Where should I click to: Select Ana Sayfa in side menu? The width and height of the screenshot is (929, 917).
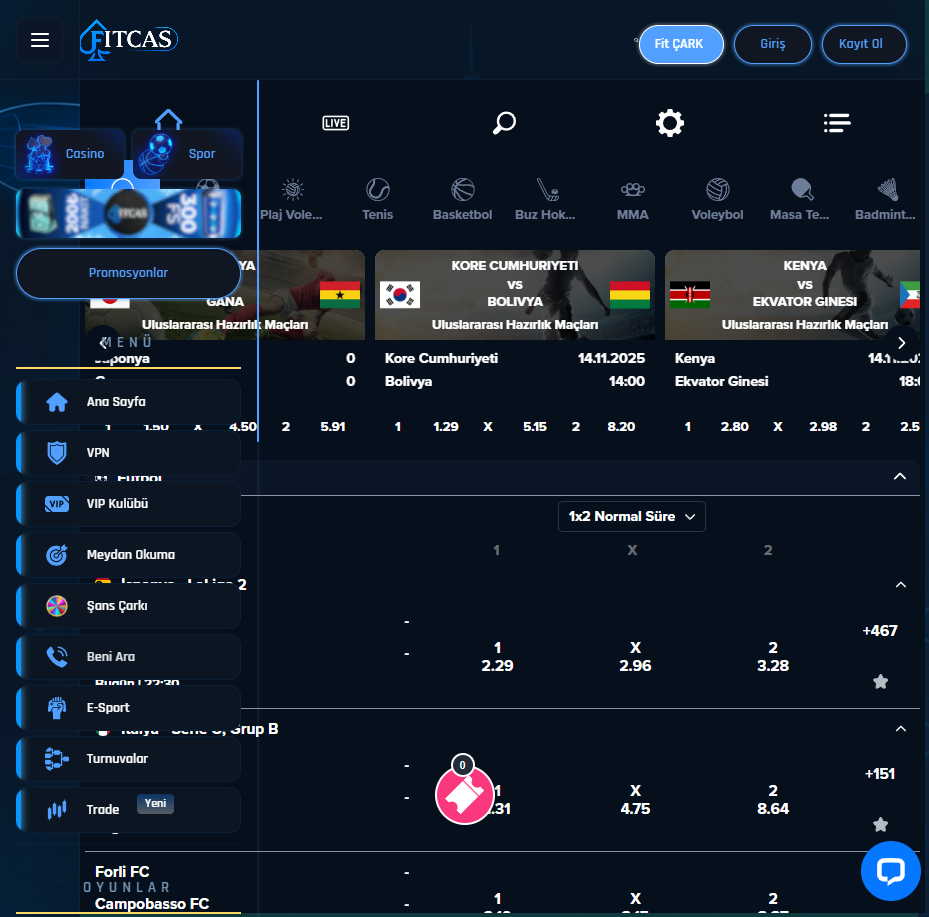pos(128,402)
